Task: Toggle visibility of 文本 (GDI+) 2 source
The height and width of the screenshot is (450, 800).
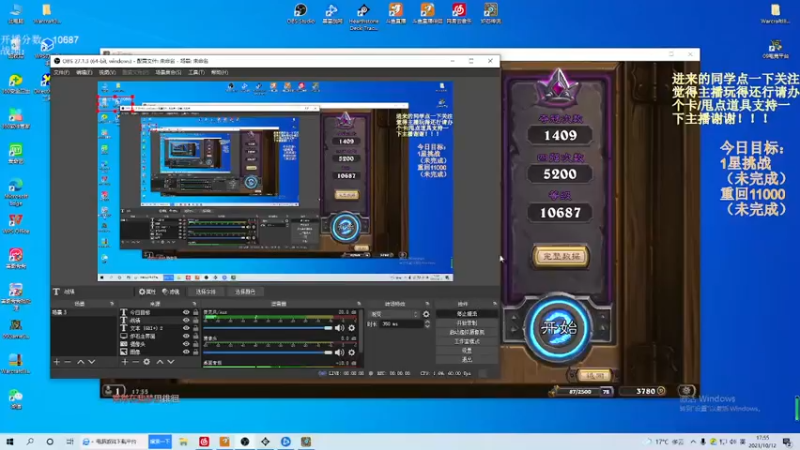Action: coord(186,328)
